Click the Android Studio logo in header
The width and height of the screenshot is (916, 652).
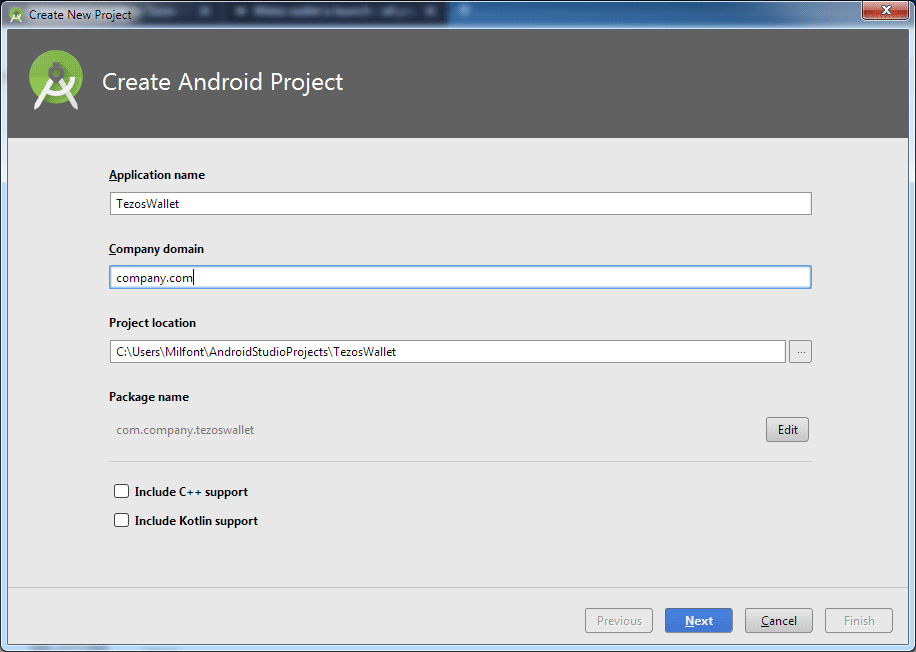click(x=56, y=81)
